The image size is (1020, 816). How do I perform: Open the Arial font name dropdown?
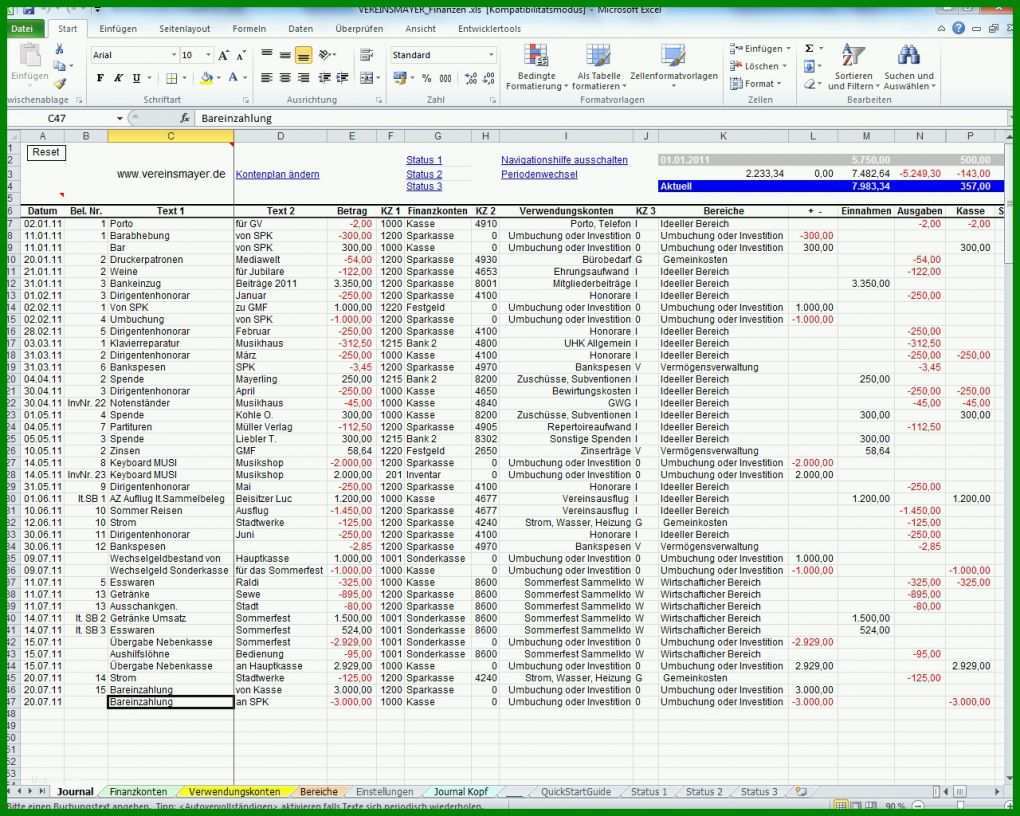click(174, 55)
